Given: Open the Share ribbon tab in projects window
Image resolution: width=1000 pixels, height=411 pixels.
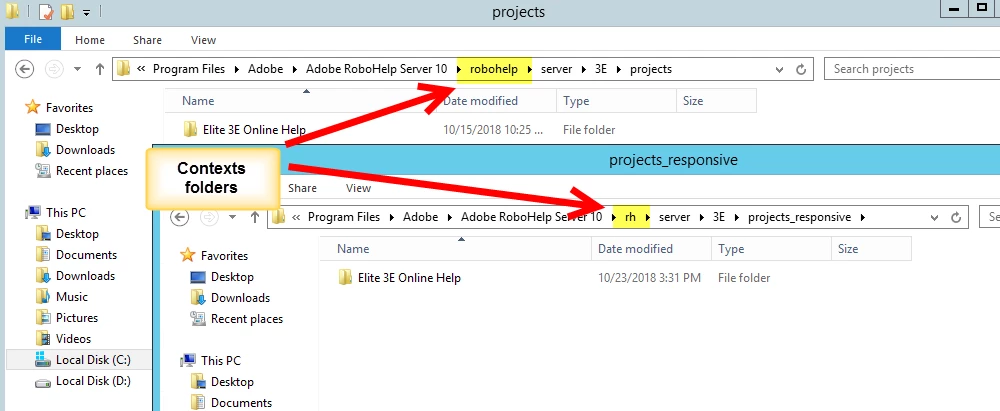Looking at the screenshot, I should [147, 40].
